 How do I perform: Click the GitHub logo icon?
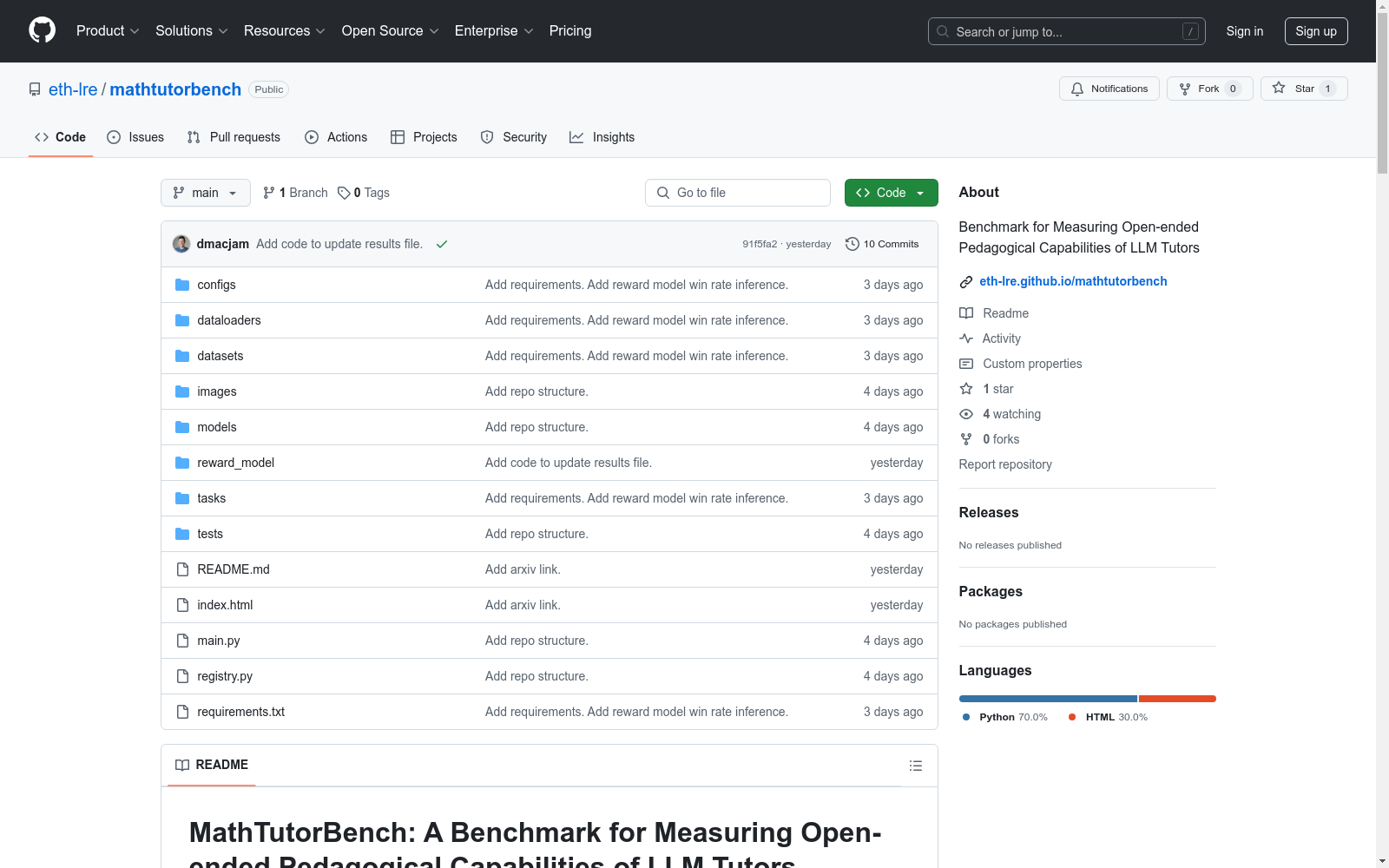tap(42, 30)
